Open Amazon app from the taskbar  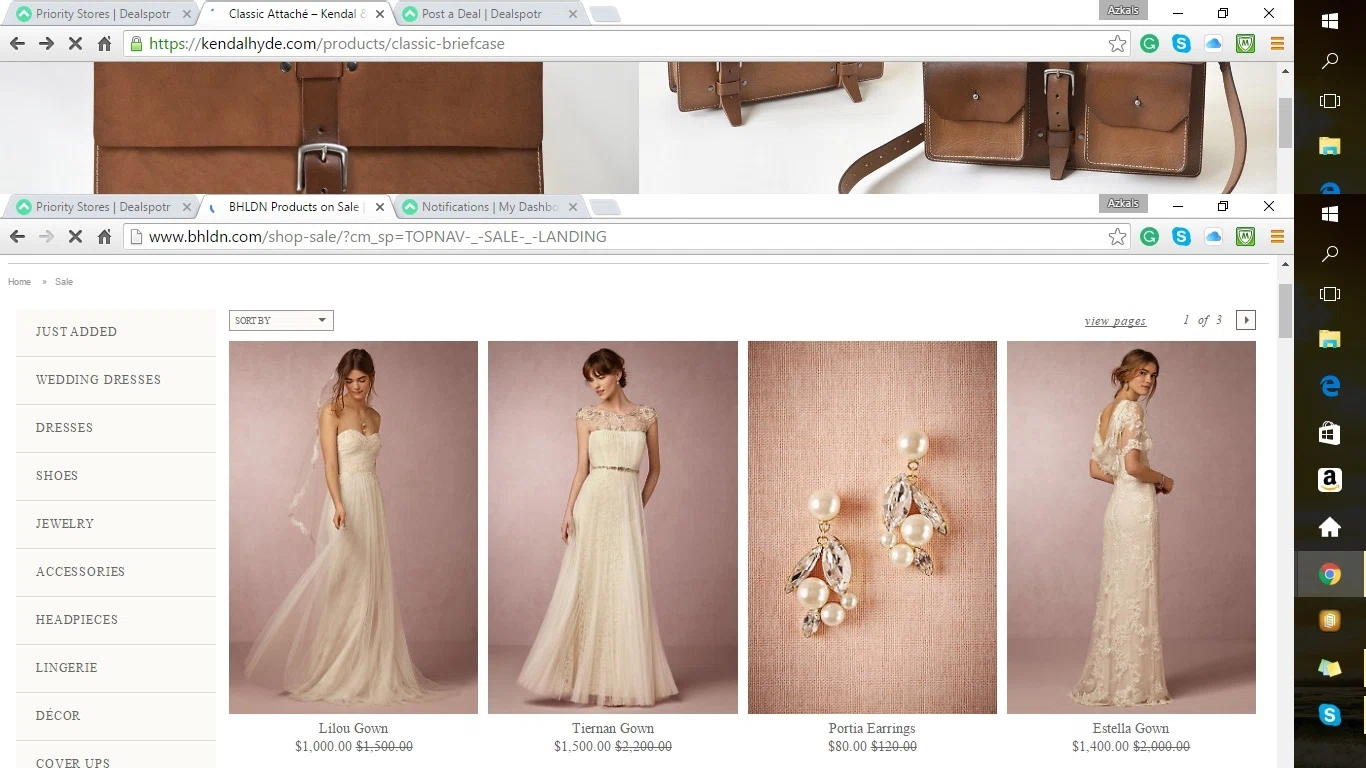1329,481
